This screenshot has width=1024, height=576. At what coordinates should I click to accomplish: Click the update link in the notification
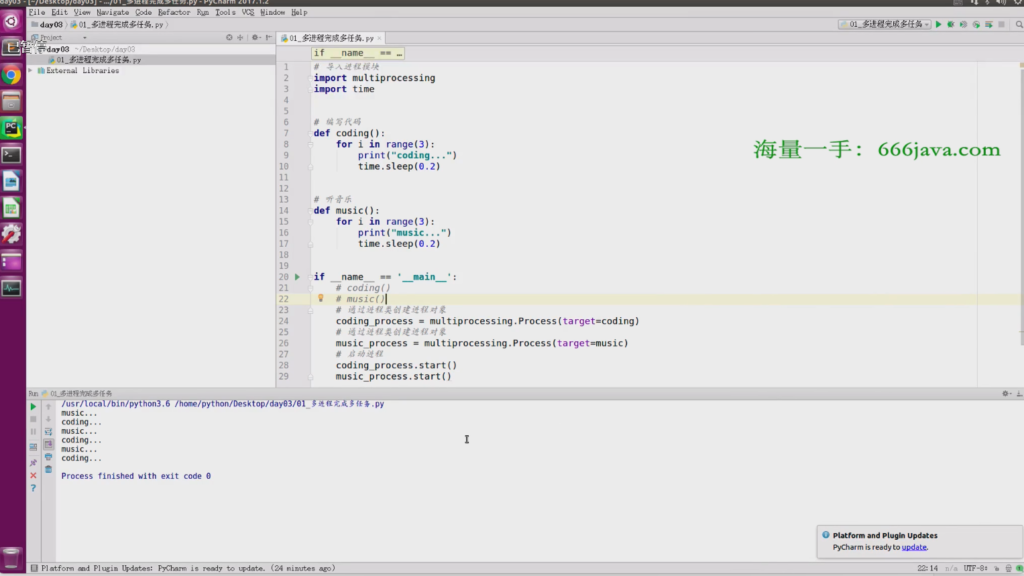914,547
